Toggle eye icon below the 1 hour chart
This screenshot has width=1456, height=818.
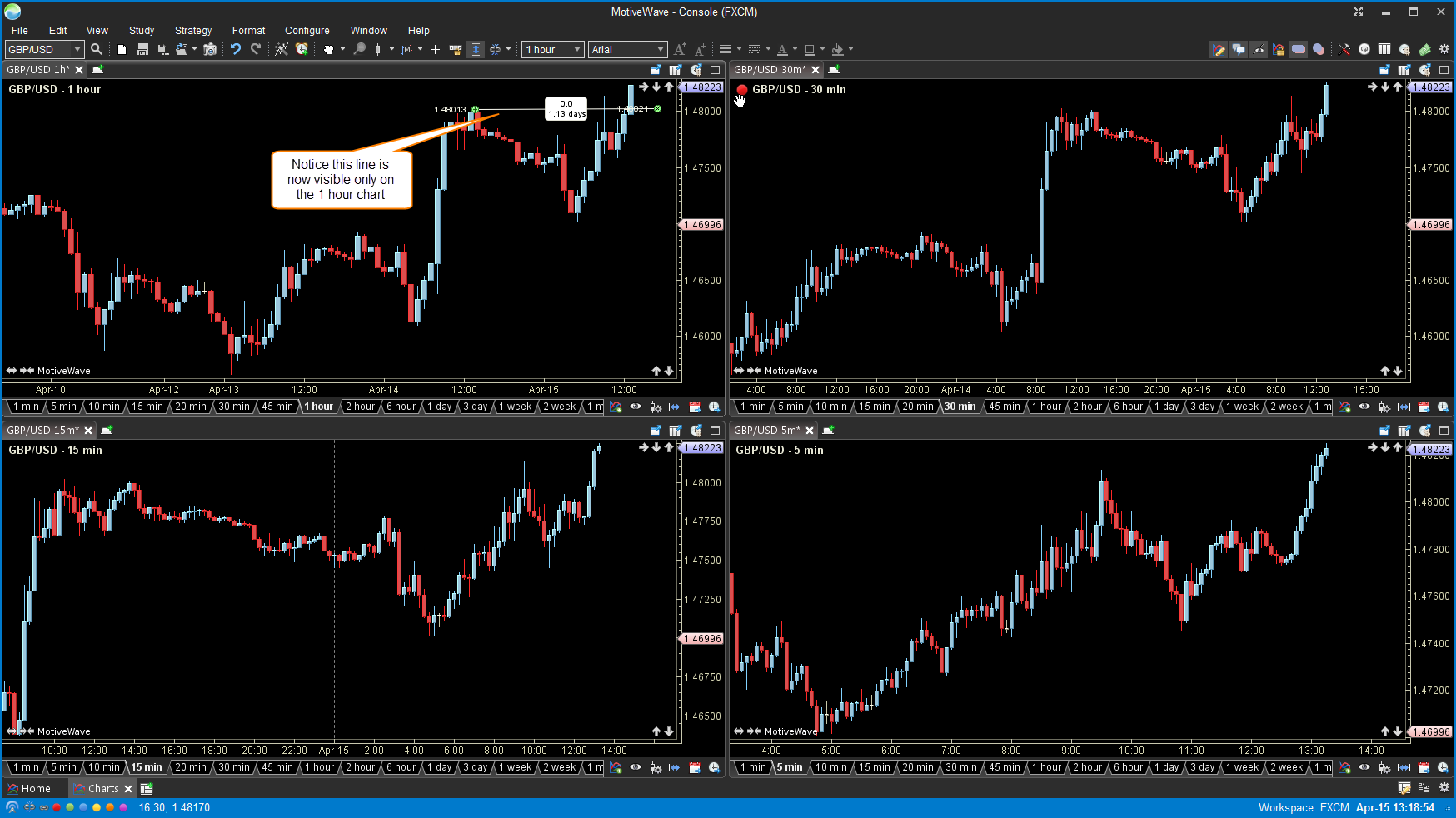(636, 407)
